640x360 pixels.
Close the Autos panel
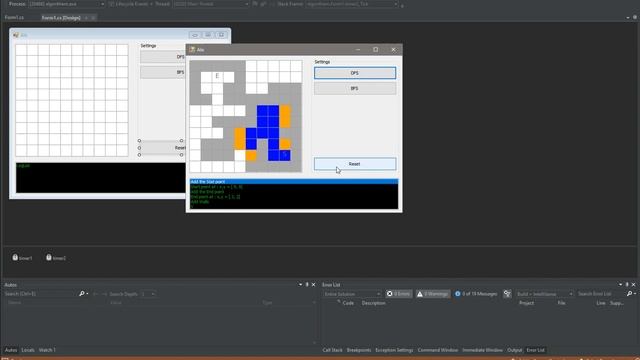(313, 284)
